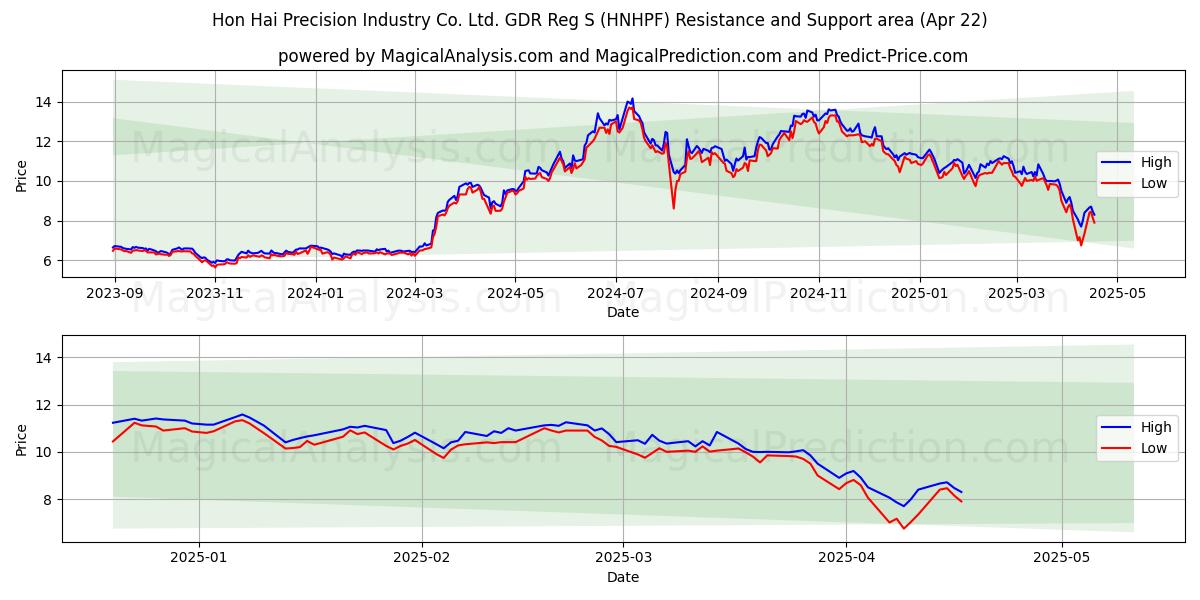
Task: Click 'Low' in the upper chart legend
Action: (x=1154, y=183)
